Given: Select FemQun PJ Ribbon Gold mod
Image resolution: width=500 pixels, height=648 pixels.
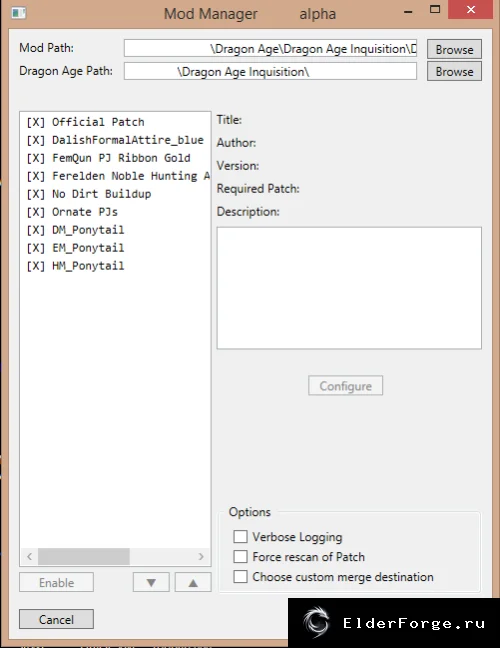Looking at the screenshot, I should (108, 158).
